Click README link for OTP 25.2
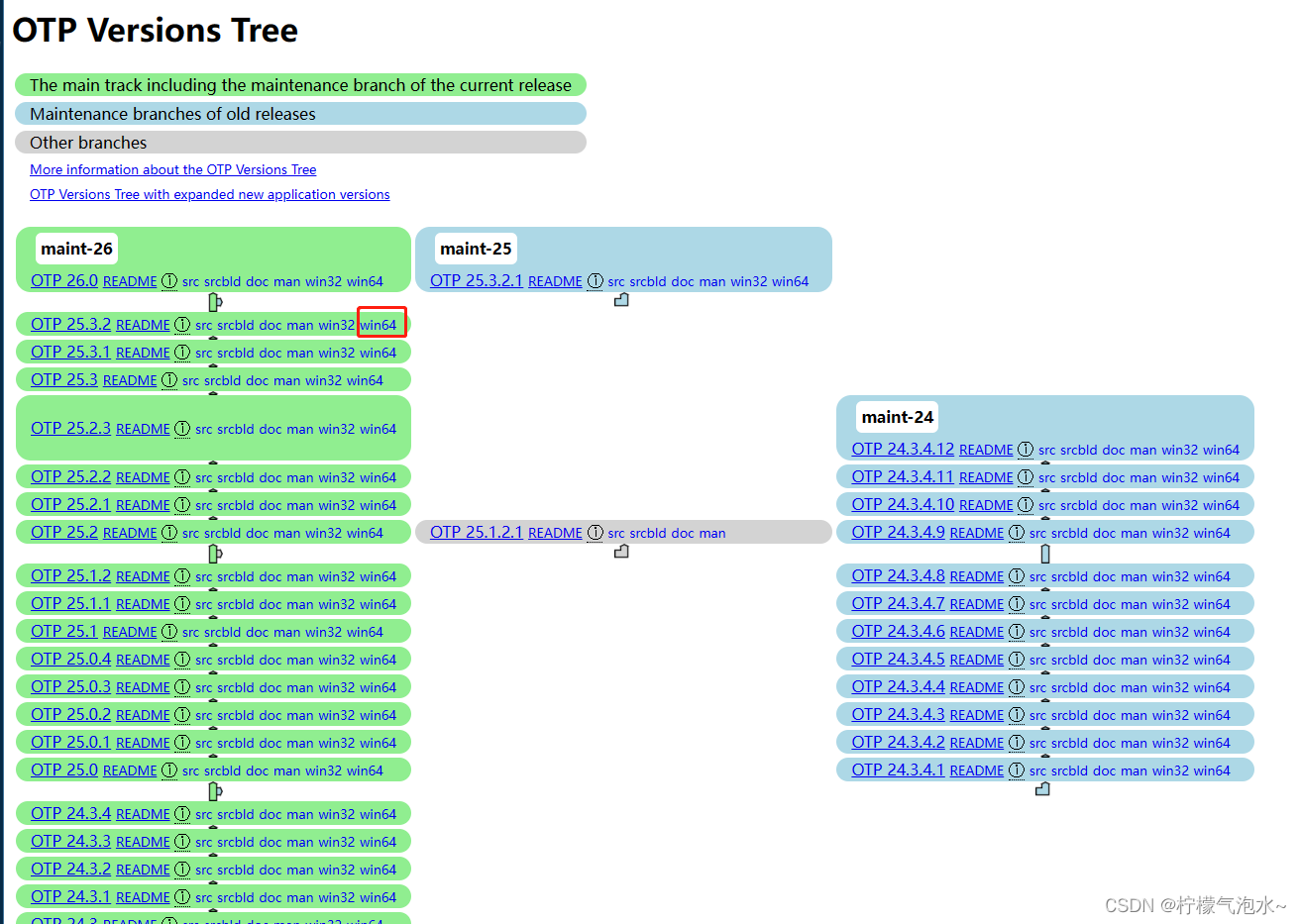The width and height of the screenshot is (1301, 924). [x=130, y=533]
